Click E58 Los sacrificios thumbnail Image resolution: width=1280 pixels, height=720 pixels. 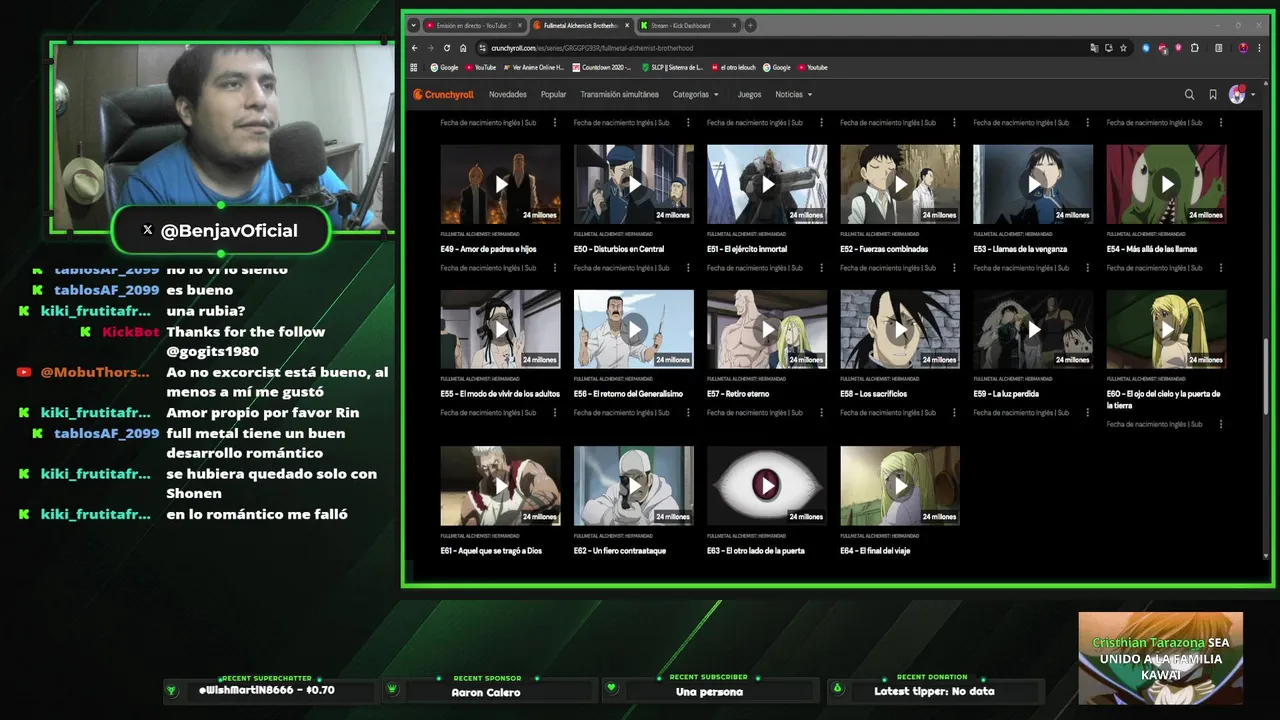pyautogui.click(x=900, y=329)
